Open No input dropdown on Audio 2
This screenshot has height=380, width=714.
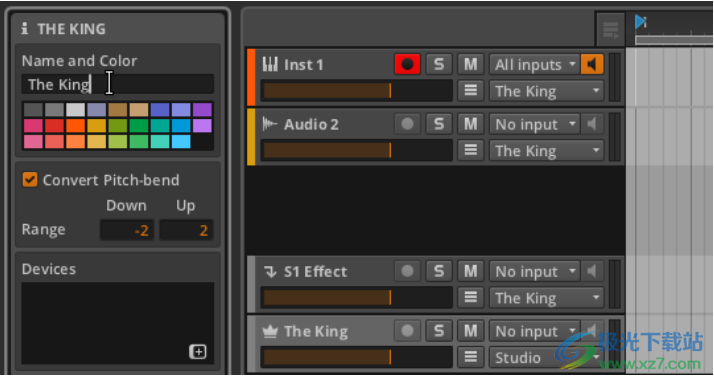[x=535, y=124]
